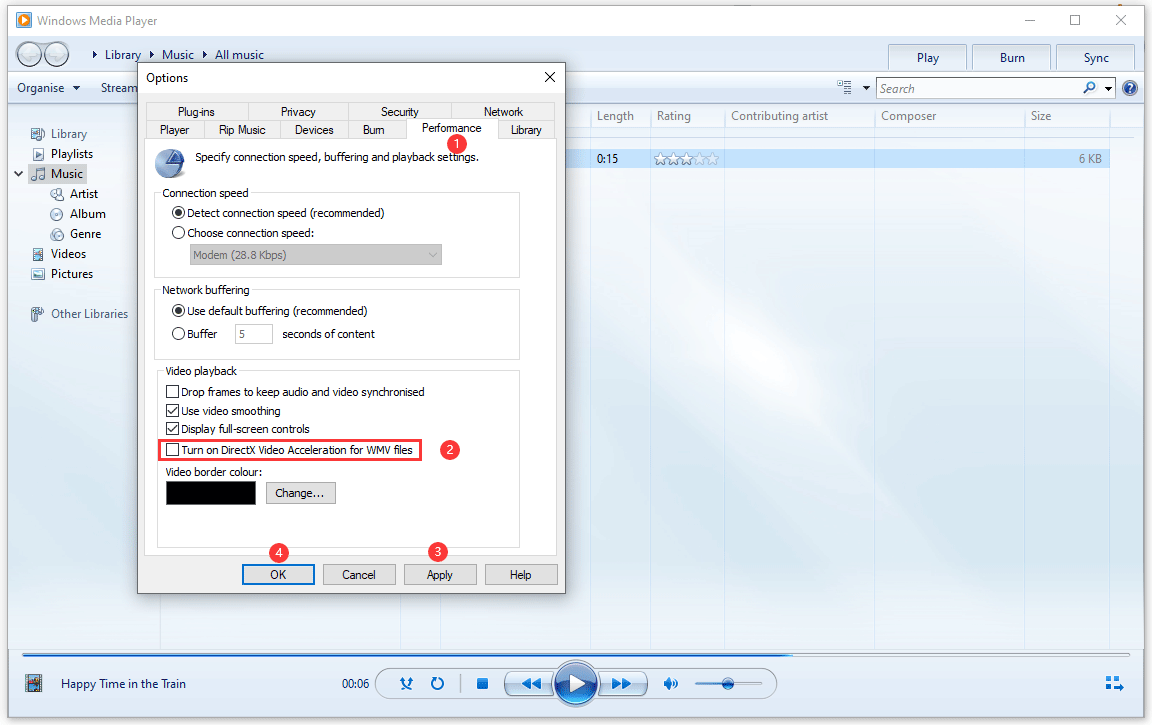The image size is (1152, 725).
Task: Open the Burn tab in main window
Action: click(x=1012, y=57)
